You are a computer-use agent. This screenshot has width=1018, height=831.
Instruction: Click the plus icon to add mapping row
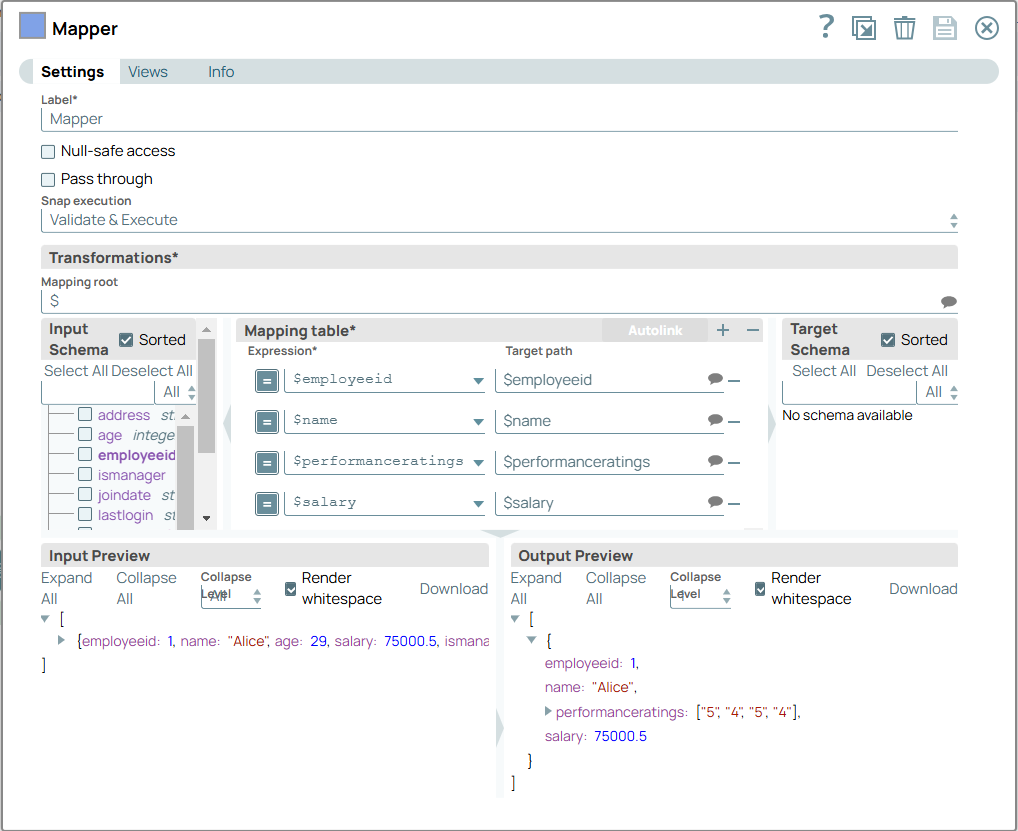723,330
